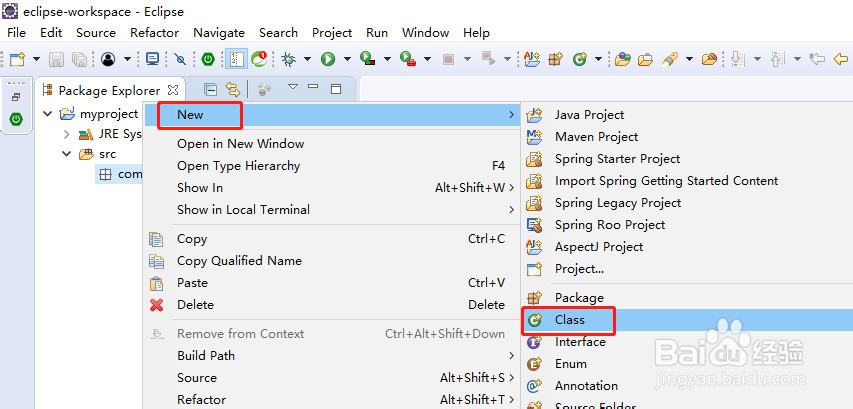
Task: Select the myproject tree item
Action: (x=109, y=114)
